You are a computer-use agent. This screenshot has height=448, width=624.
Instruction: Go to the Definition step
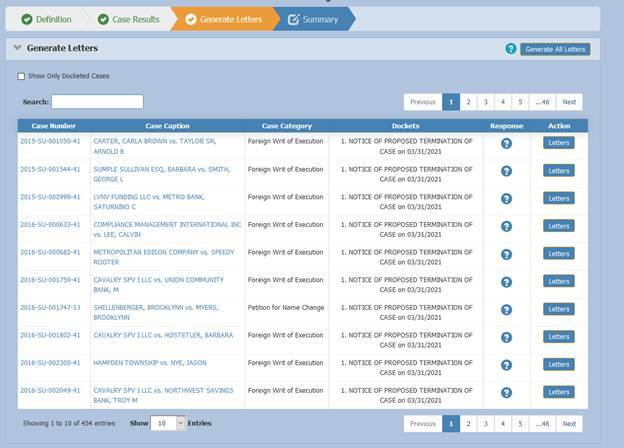[x=47, y=19]
